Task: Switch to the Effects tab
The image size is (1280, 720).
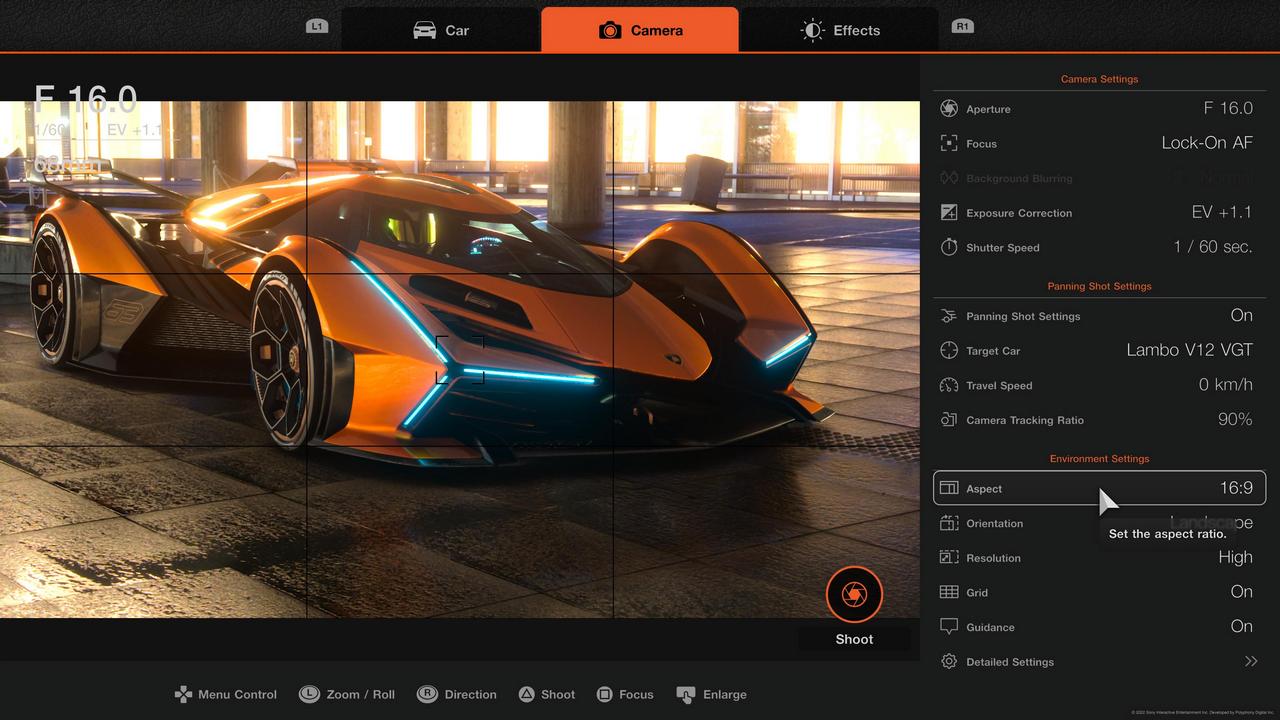Action: 840,30
